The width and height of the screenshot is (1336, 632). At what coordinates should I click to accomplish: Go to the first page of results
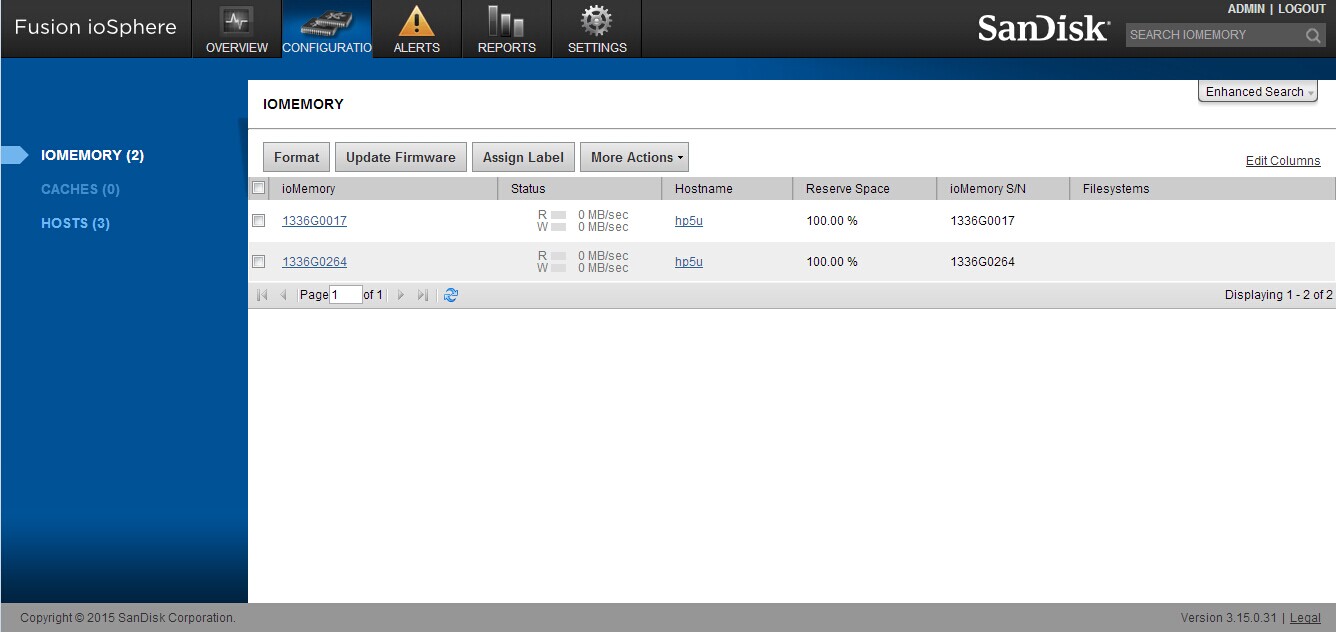tap(262, 295)
